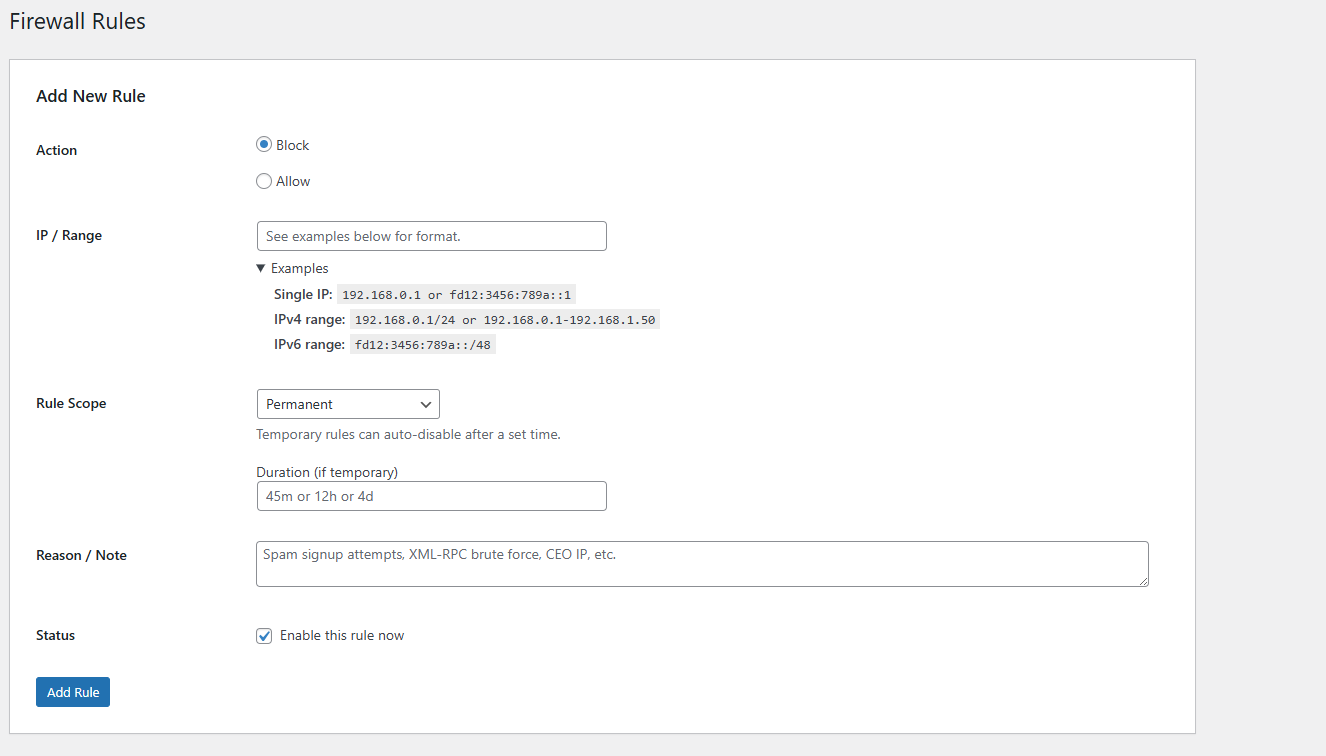Collapse the Examples disclosure triangle

(262, 267)
